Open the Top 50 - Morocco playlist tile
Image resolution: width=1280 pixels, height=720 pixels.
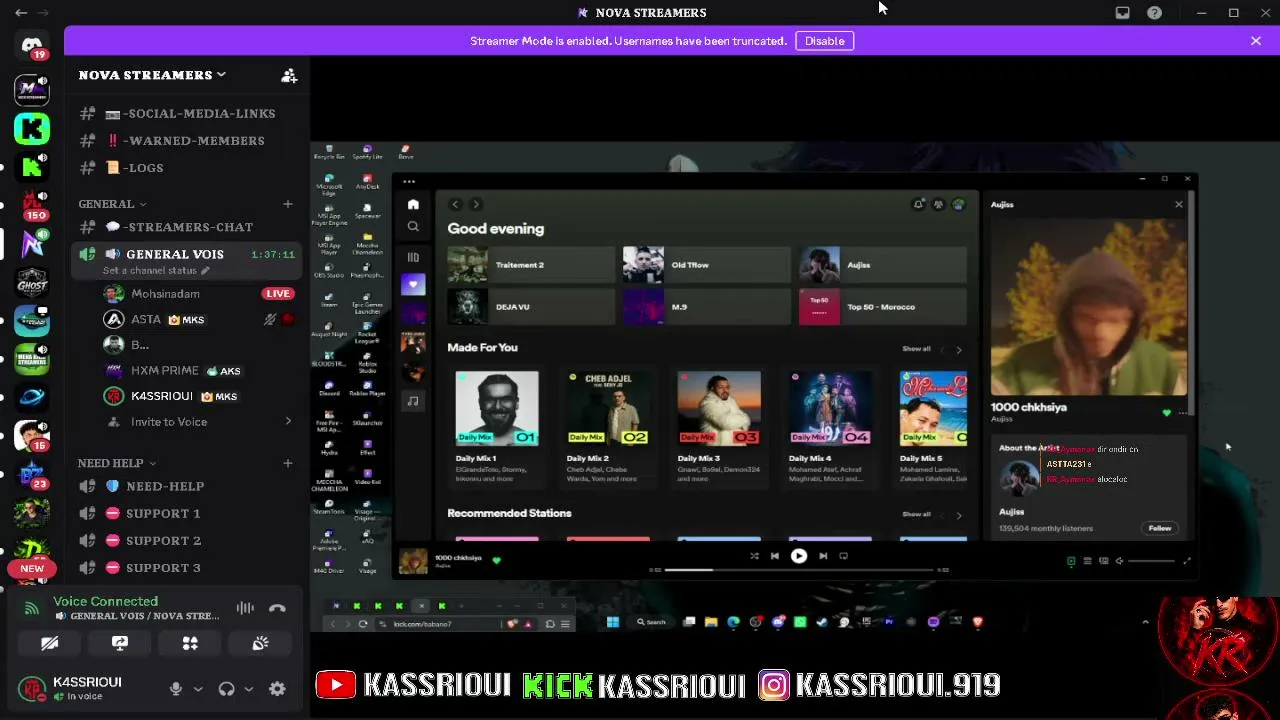click(883, 307)
